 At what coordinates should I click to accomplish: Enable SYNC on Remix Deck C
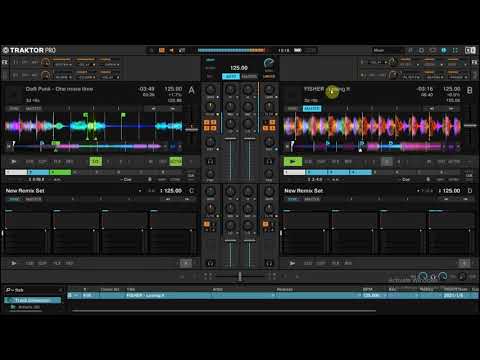pos(14,199)
